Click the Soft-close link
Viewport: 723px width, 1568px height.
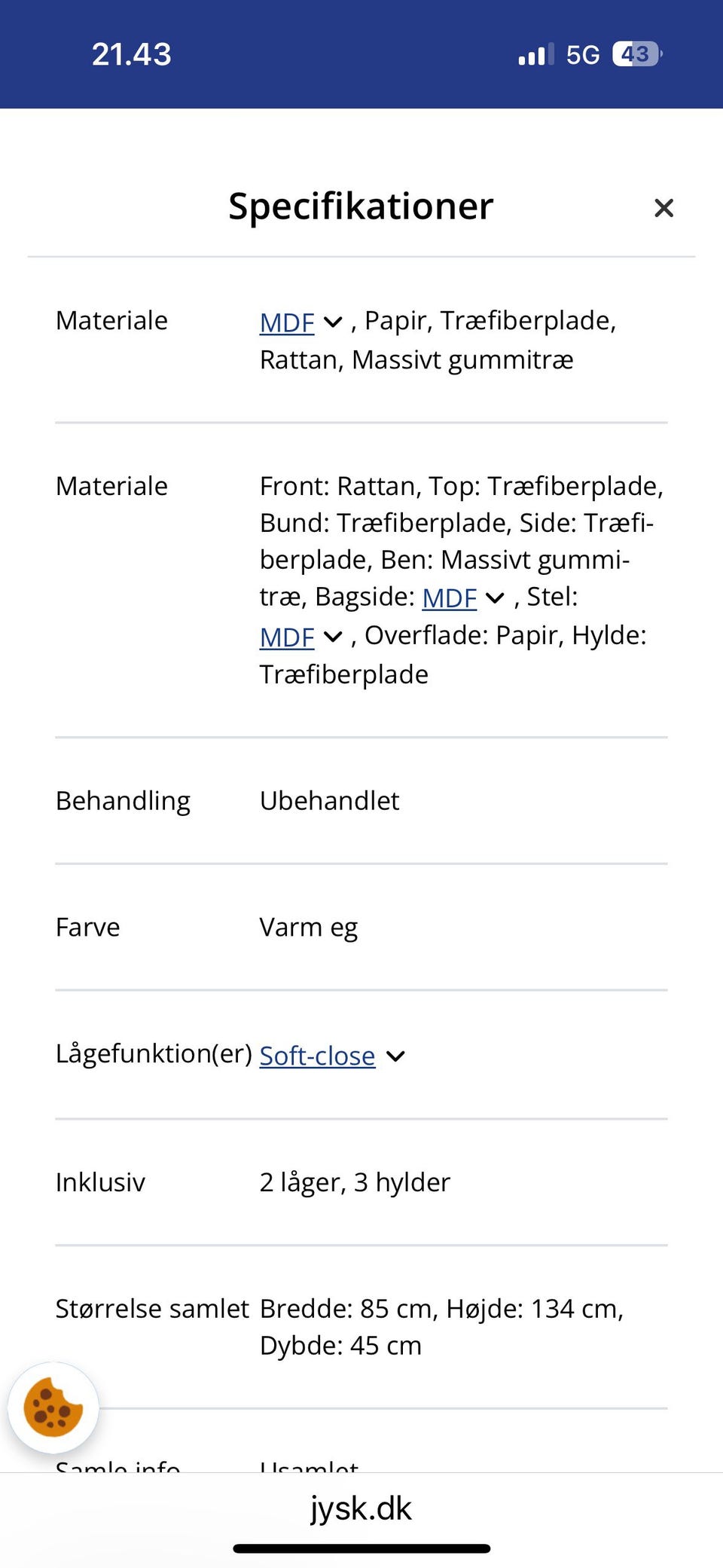click(316, 1056)
